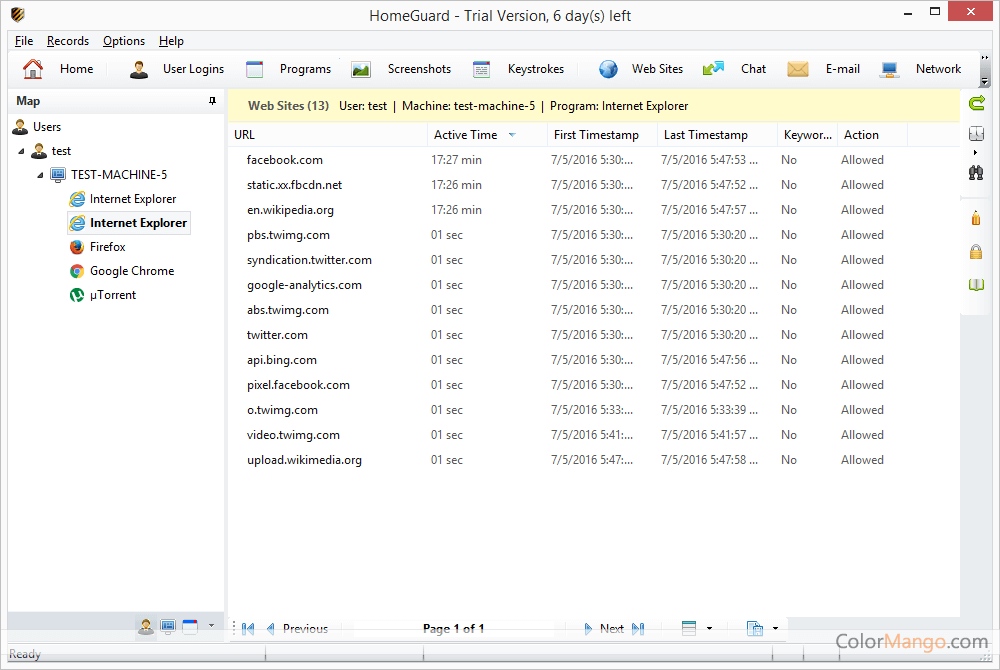This screenshot has height=670, width=1000.
Task: Open the Options menu
Action: (x=124, y=41)
